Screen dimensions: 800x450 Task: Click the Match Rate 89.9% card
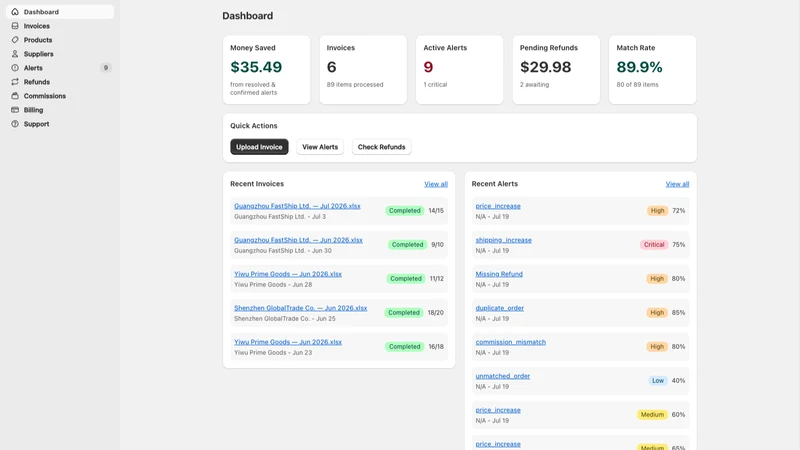(653, 70)
